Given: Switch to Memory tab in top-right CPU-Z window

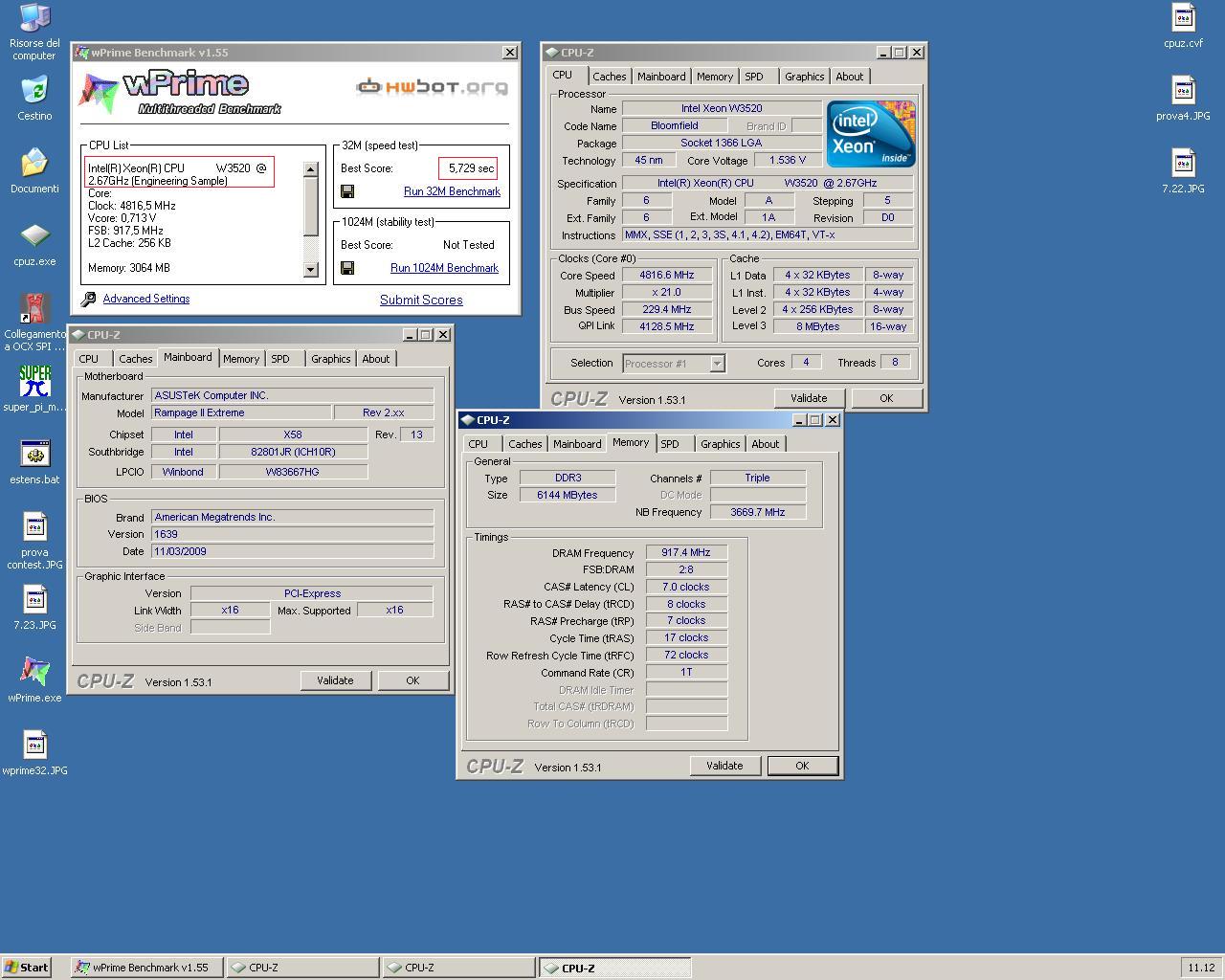Looking at the screenshot, I should [715, 77].
